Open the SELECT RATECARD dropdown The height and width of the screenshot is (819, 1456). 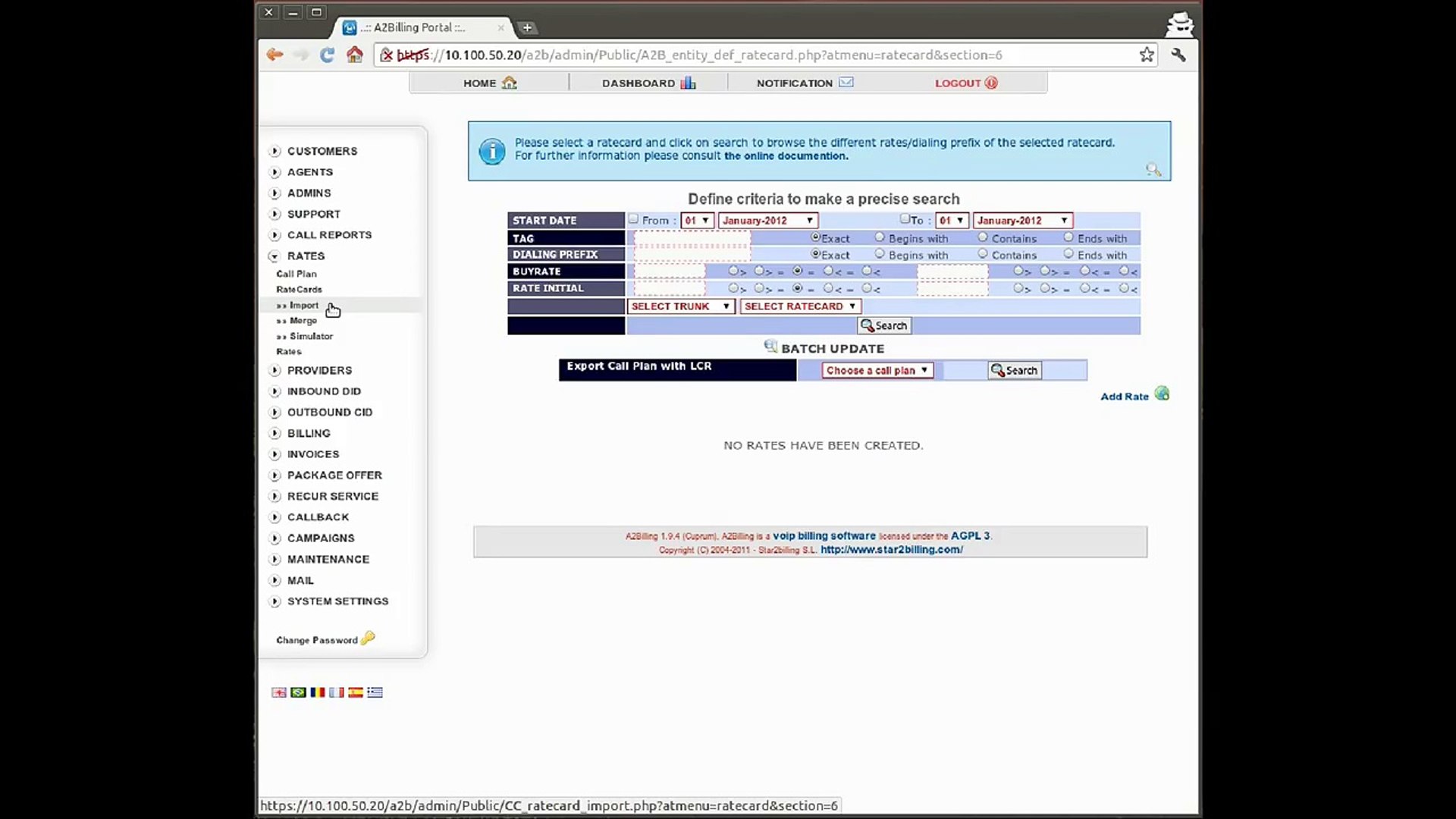(x=799, y=306)
